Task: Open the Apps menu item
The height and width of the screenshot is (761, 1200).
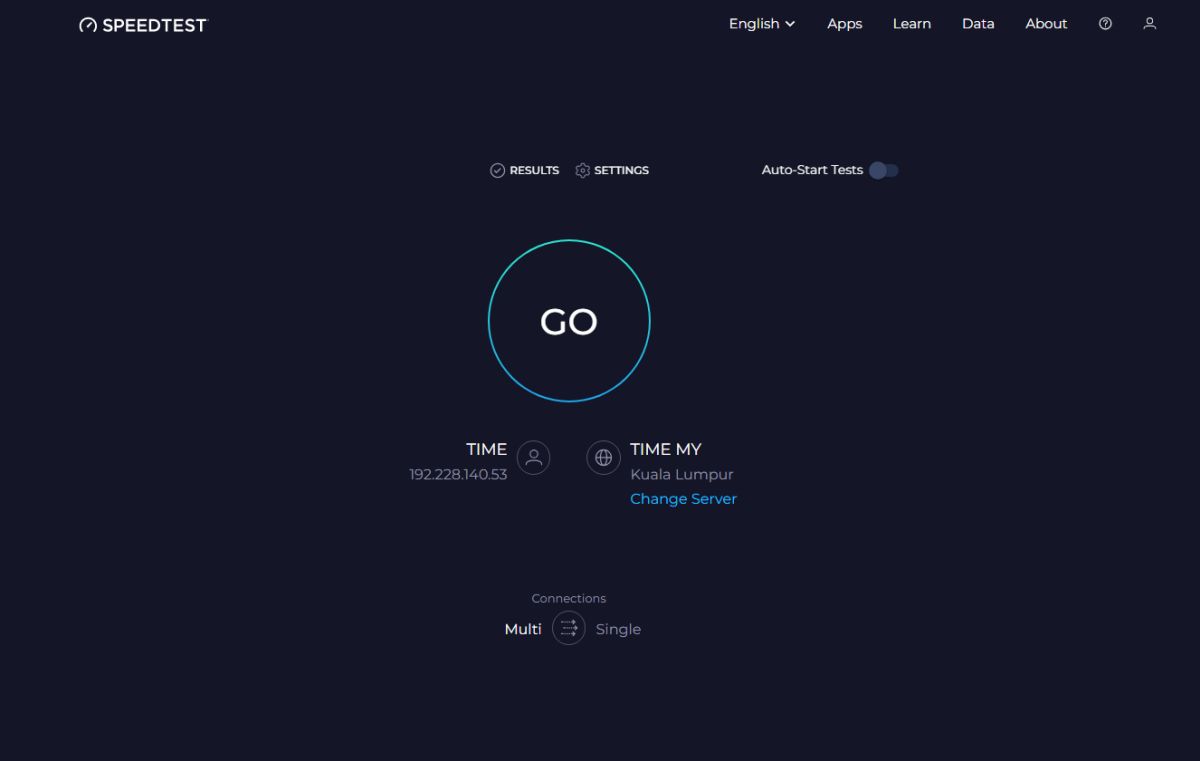Action: pos(844,23)
